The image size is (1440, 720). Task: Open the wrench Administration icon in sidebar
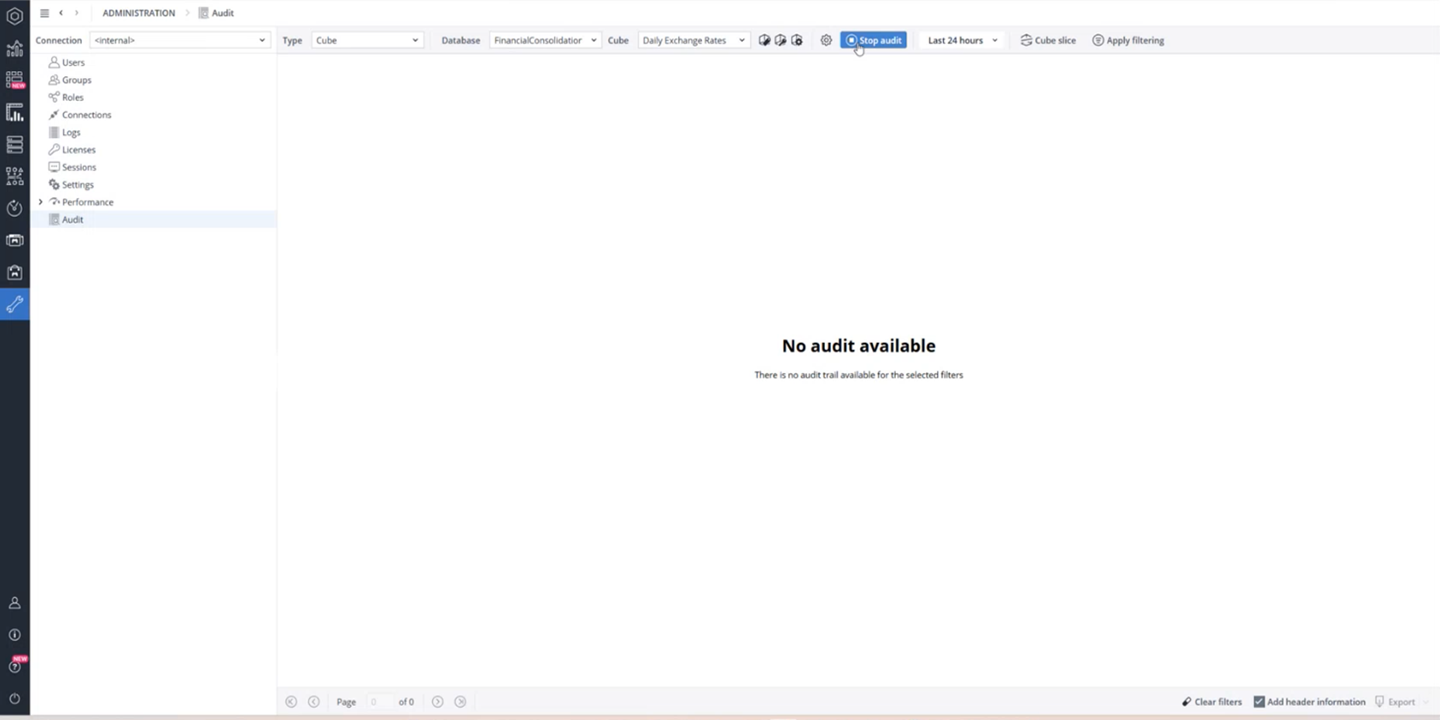pos(14,304)
